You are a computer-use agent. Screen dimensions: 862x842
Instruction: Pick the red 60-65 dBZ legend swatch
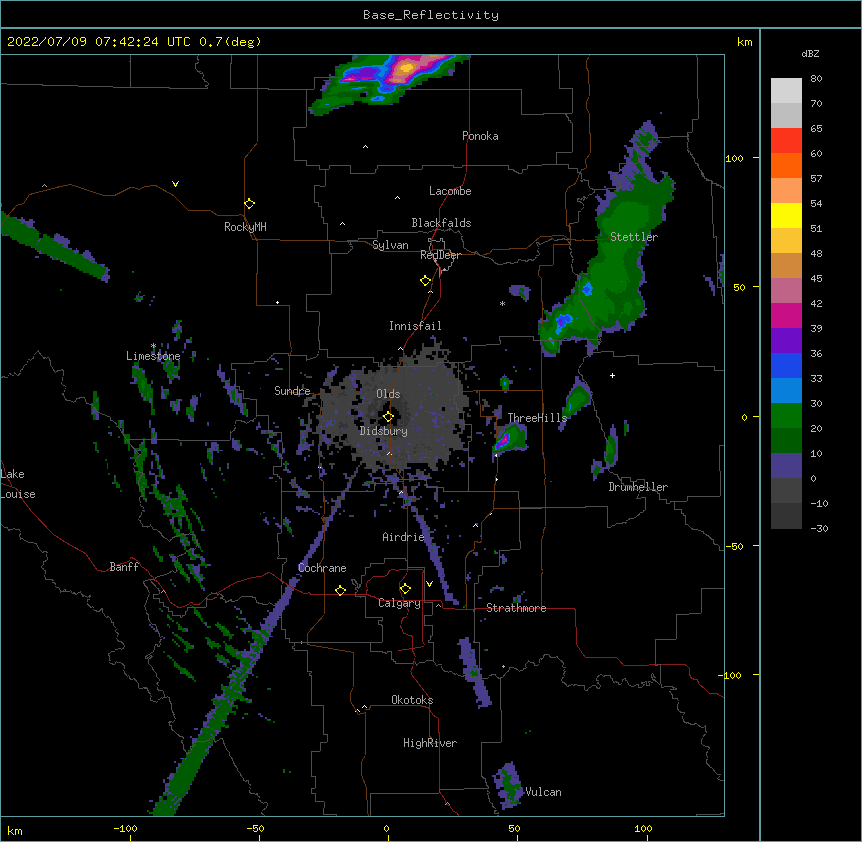pos(786,141)
